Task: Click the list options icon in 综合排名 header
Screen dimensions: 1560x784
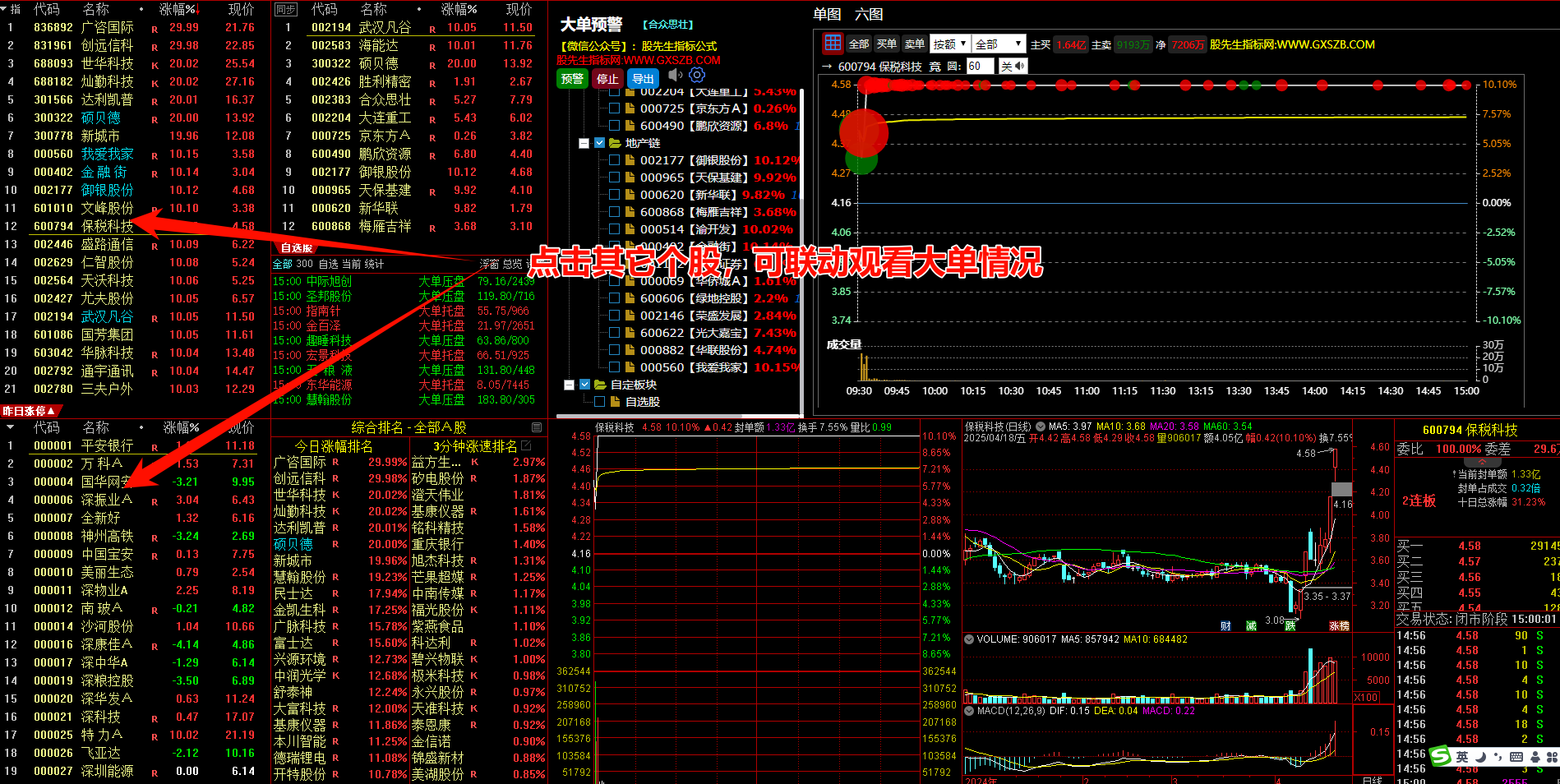Action: click(x=537, y=427)
